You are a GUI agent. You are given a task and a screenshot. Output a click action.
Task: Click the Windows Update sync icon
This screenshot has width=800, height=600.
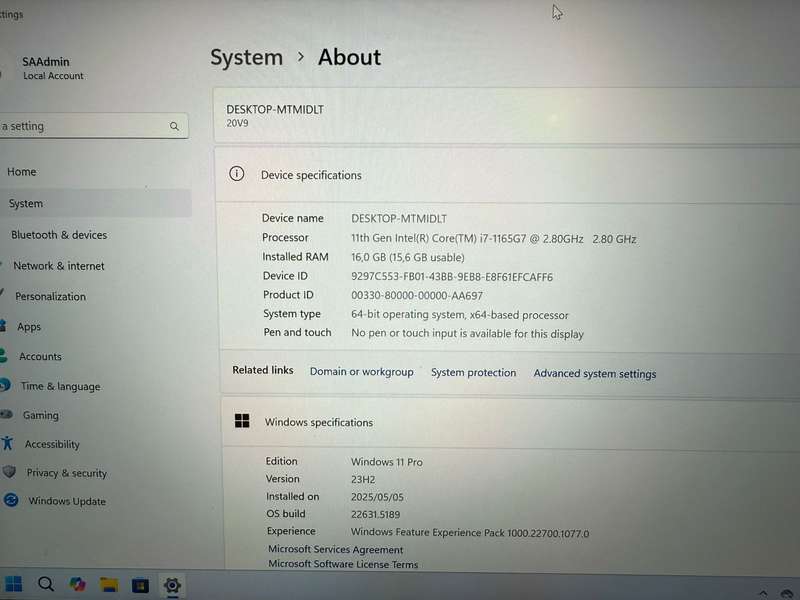coord(11,500)
